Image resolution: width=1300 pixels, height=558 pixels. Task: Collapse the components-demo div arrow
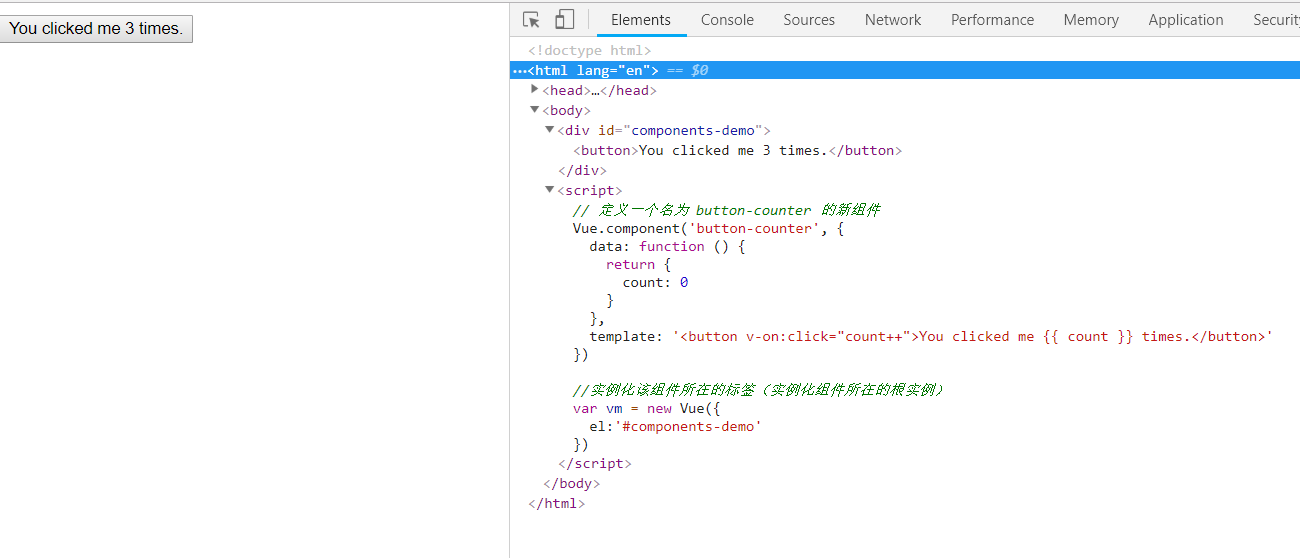tap(549, 130)
